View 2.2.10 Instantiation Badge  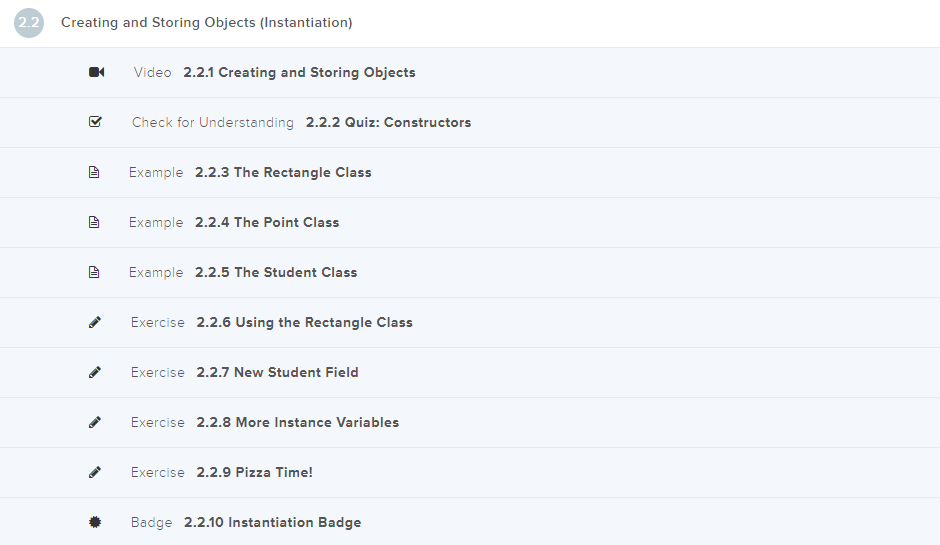click(x=272, y=522)
